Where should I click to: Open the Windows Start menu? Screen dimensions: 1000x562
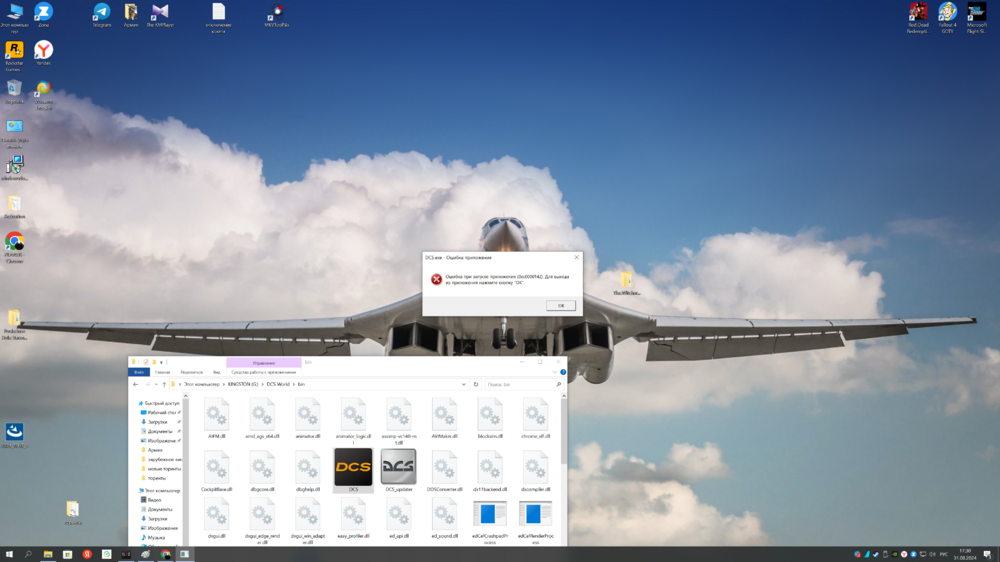tap(9, 554)
